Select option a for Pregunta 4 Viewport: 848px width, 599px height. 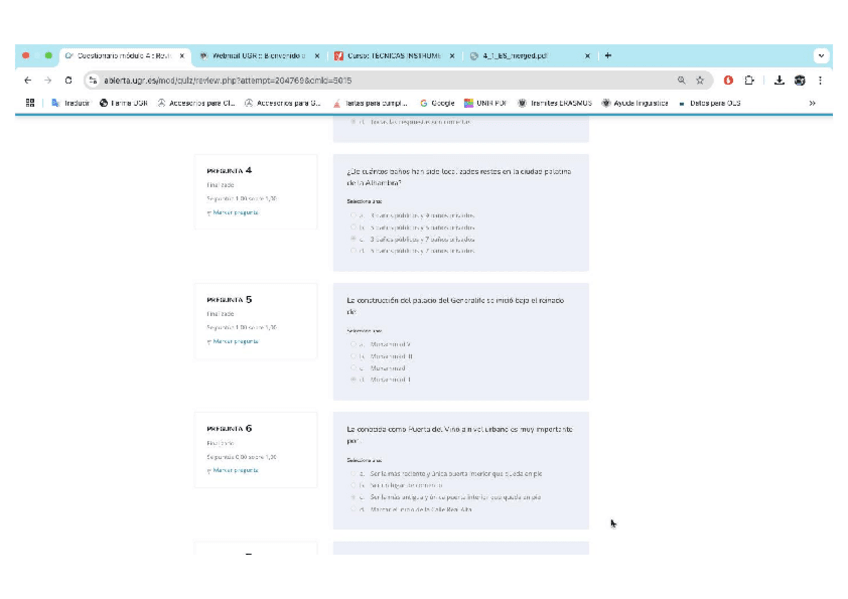pos(353,215)
